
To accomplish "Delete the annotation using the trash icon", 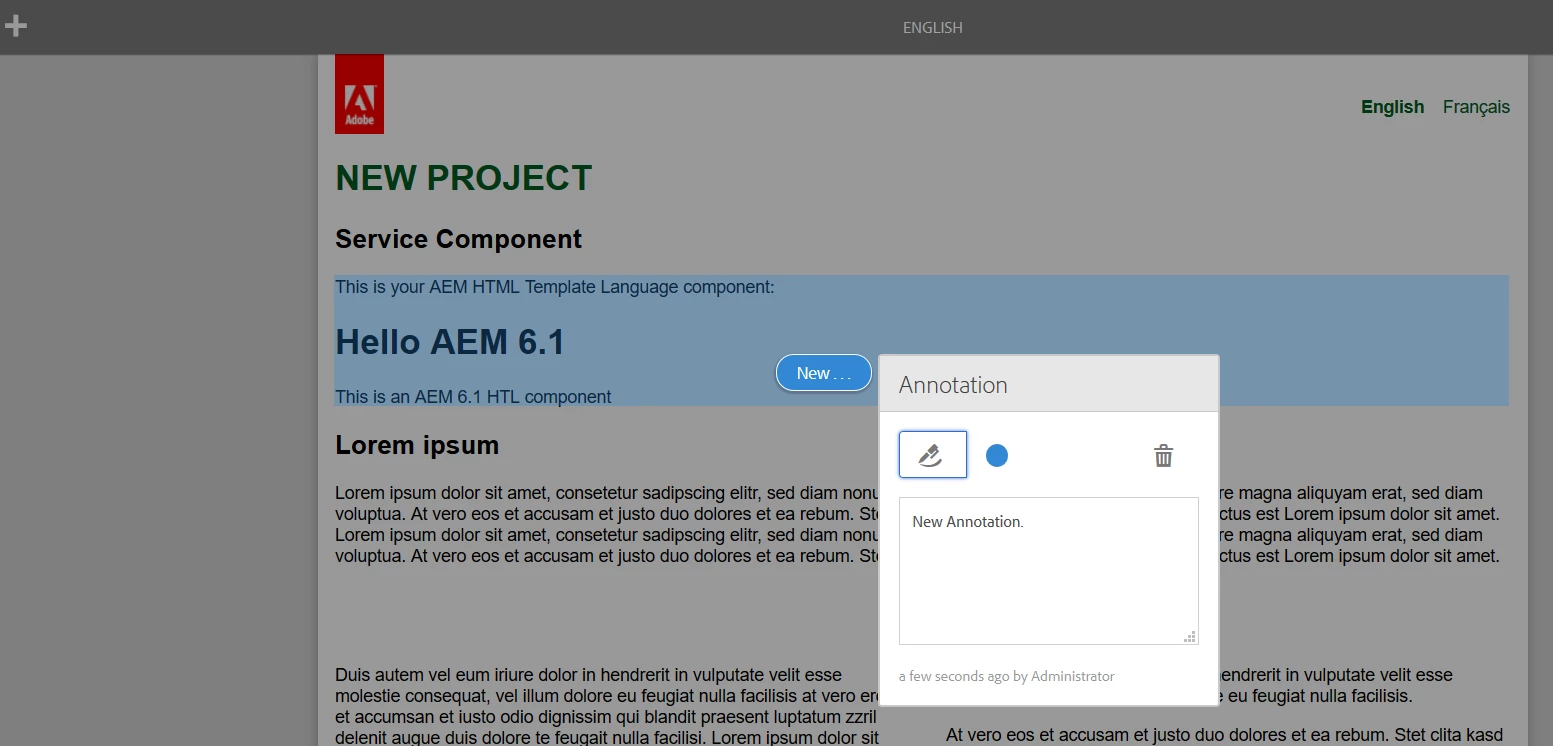I will [x=1163, y=456].
